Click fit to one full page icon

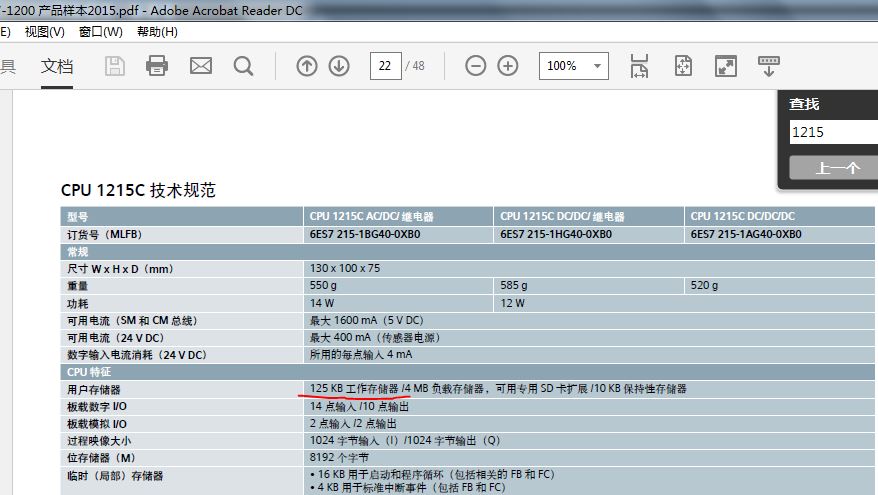pyautogui.click(x=683, y=66)
